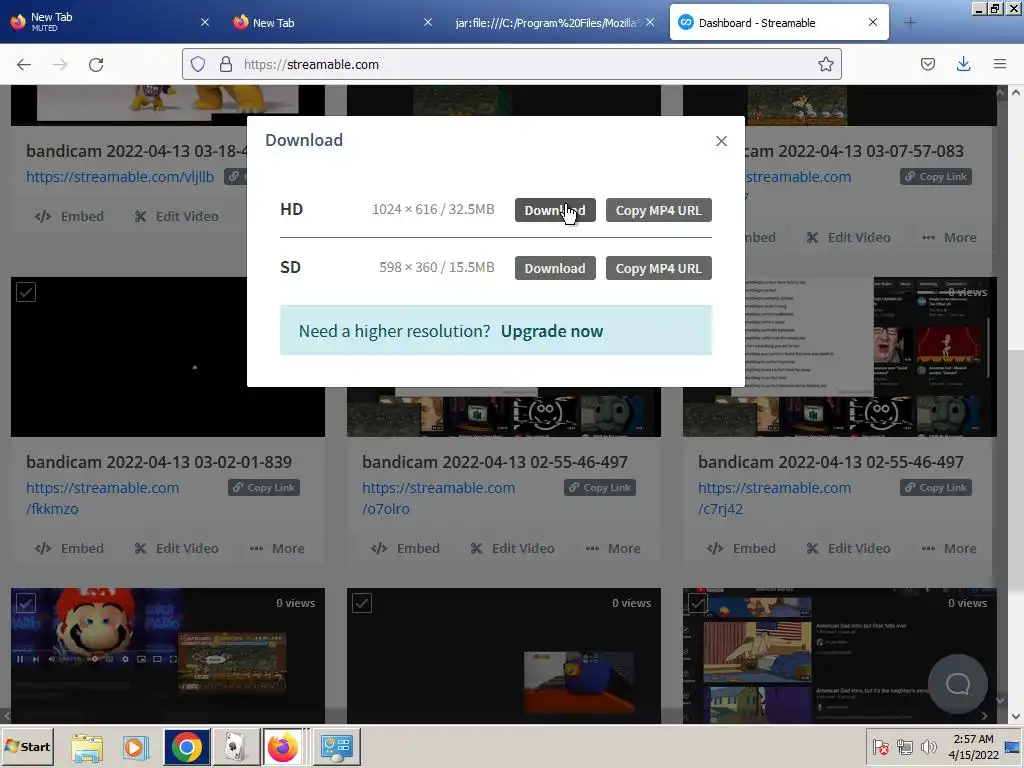
Task: Launch Windows Media Player from taskbar
Action: pos(136,747)
